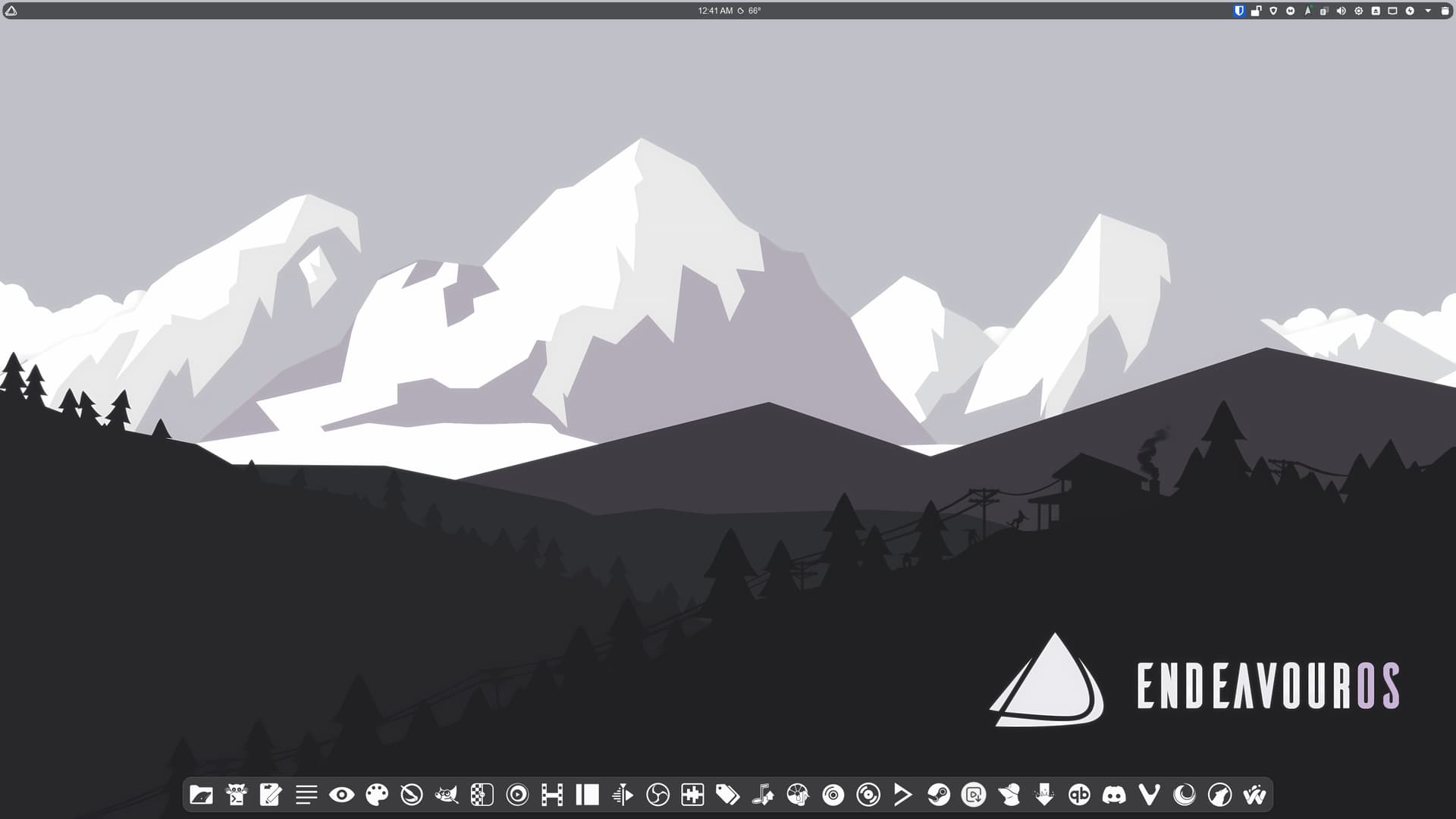
Task: Open the Dolphin file manager from dock
Action: point(201,795)
